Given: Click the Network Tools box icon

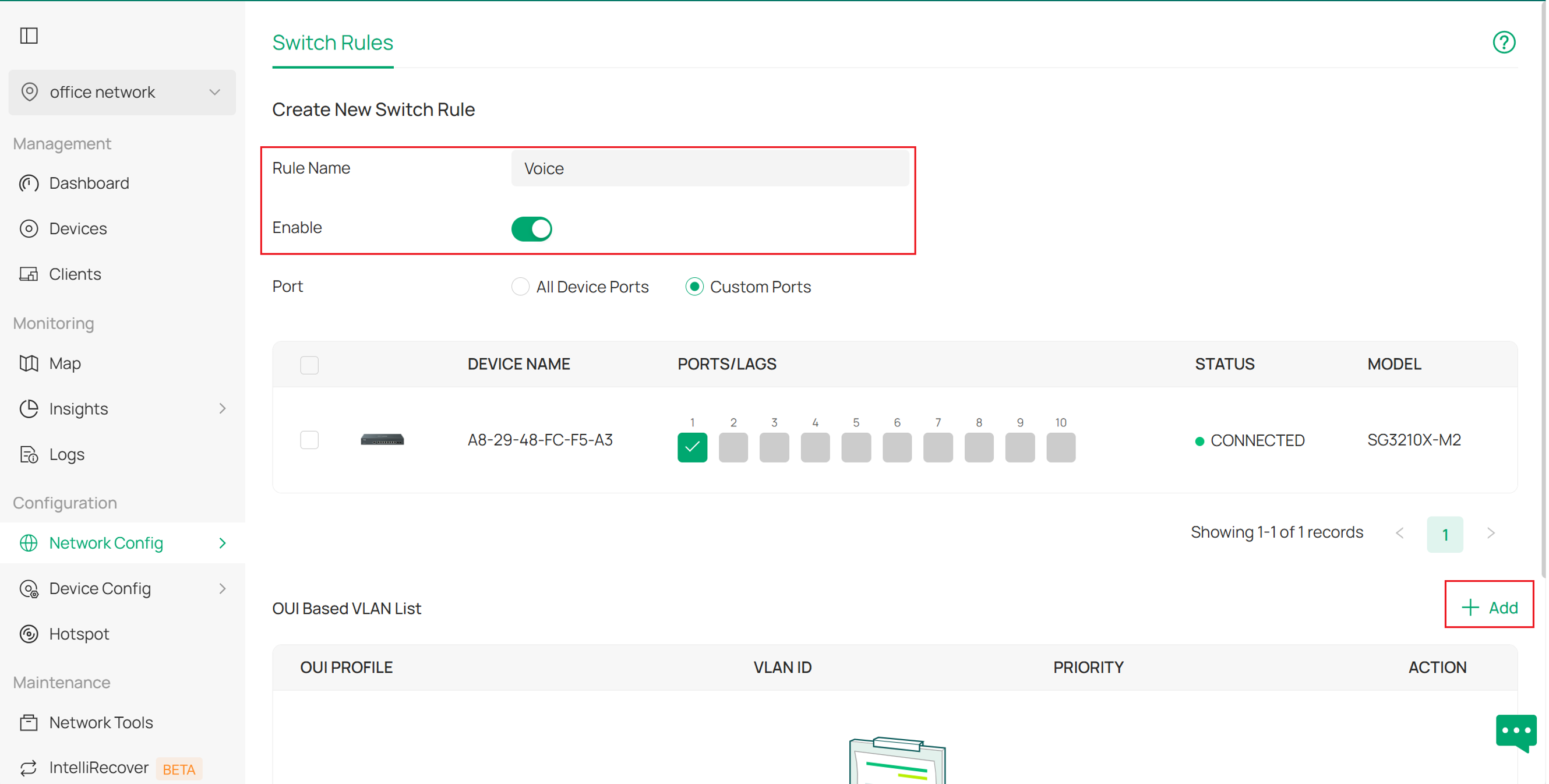Looking at the screenshot, I should [29, 723].
